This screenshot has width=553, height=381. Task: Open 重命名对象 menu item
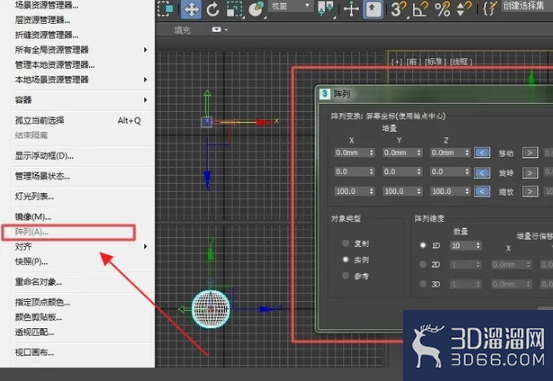point(38,282)
